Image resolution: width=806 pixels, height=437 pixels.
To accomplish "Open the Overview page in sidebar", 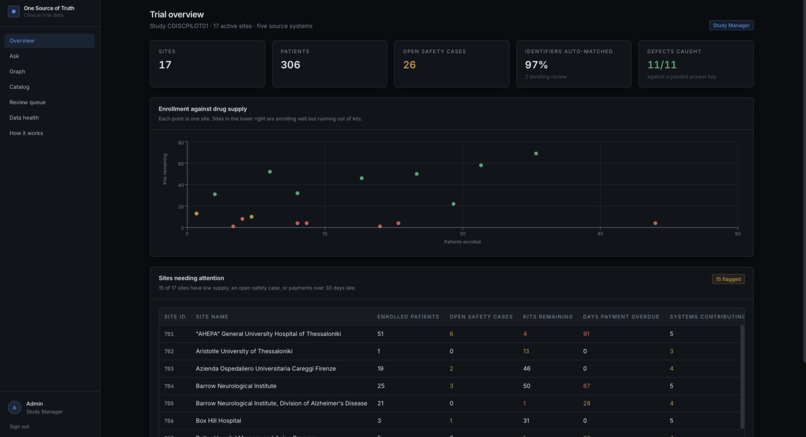I will coord(49,41).
